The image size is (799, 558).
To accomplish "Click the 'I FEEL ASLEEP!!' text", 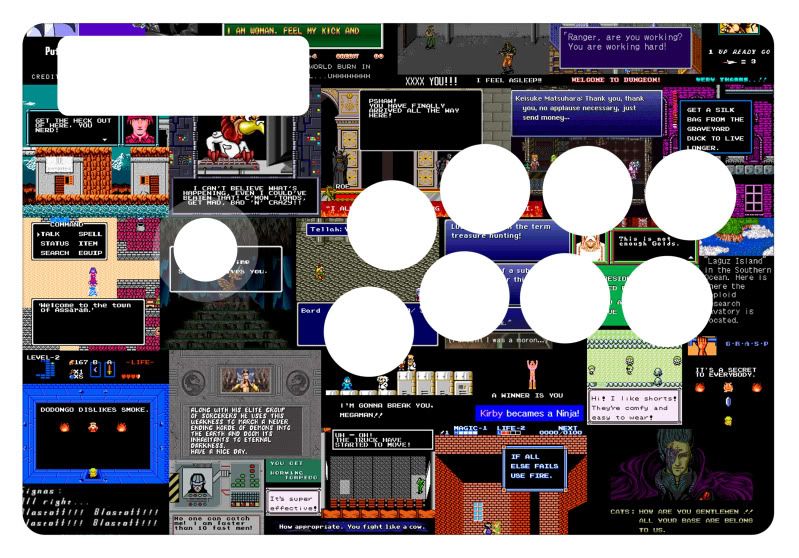I will pyautogui.click(x=509, y=80).
